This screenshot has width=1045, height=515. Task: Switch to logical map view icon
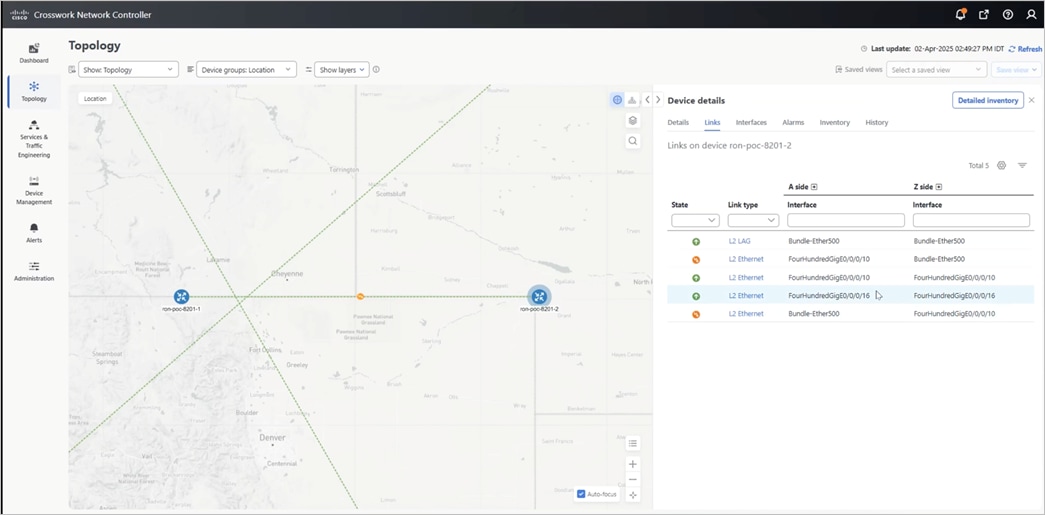(632, 100)
